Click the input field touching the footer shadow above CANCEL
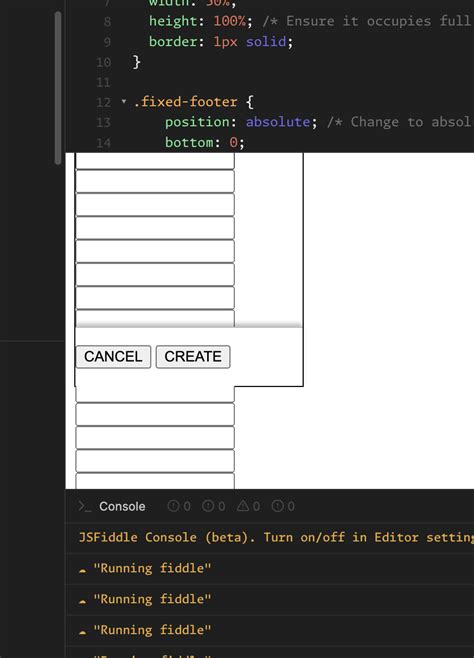474x658 pixels. pyautogui.click(x=155, y=318)
